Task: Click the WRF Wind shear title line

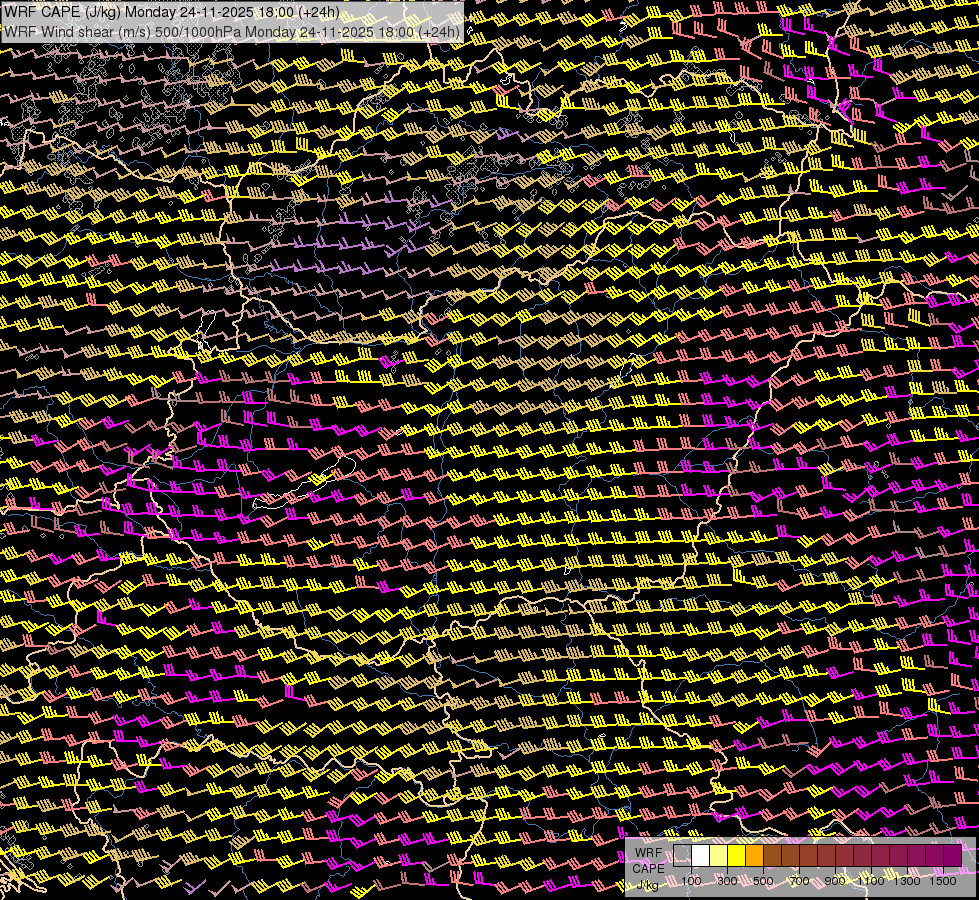Action: 232,31
